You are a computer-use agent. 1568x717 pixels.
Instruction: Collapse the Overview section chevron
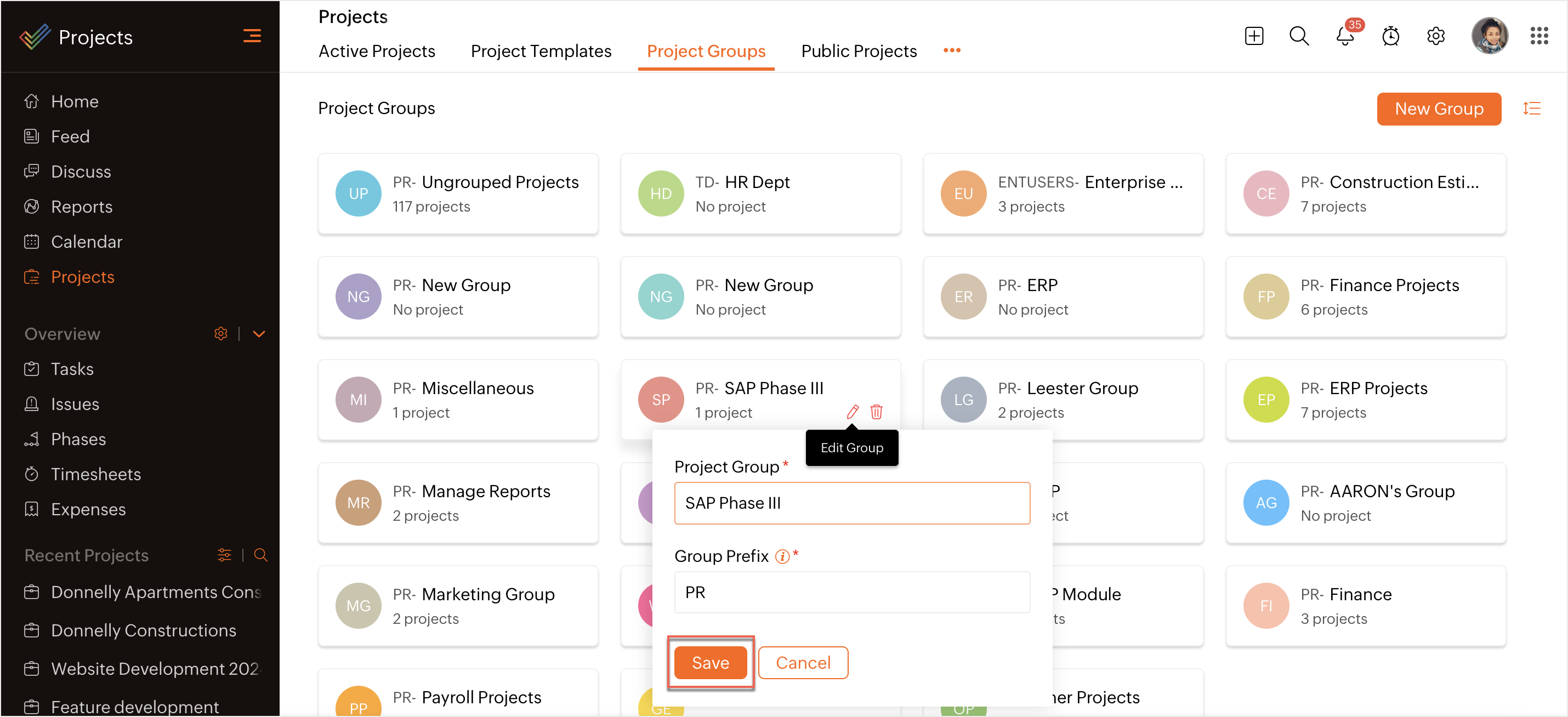pyautogui.click(x=259, y=334)
